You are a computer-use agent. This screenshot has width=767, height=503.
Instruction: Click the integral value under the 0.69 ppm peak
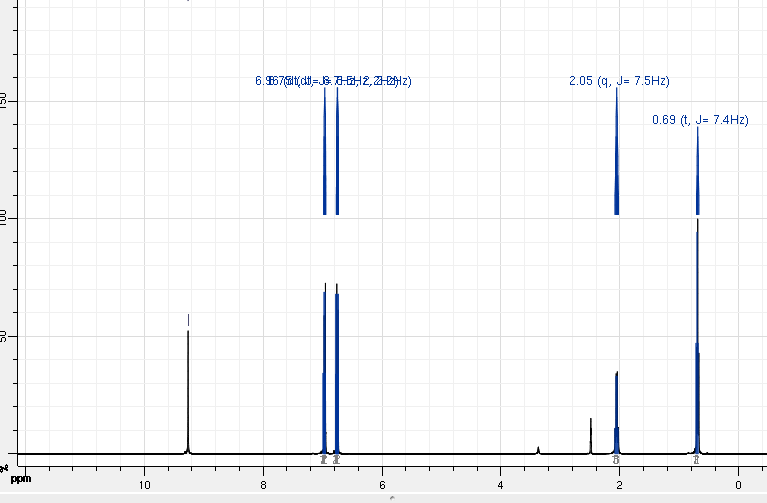[x=697, y=460]
